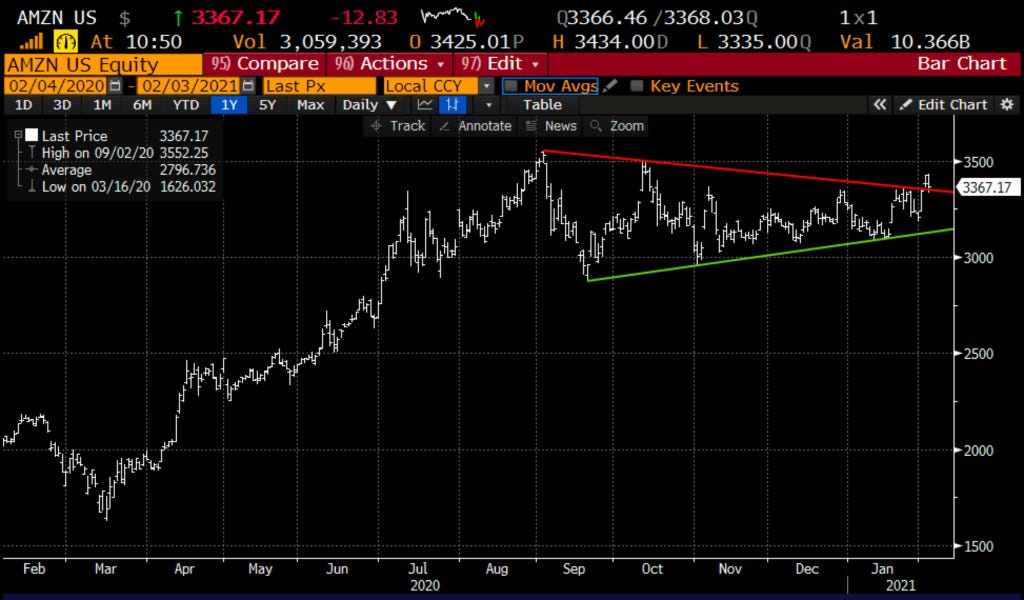Select the 5Y range tab
1024x600 pixels.
268,104
